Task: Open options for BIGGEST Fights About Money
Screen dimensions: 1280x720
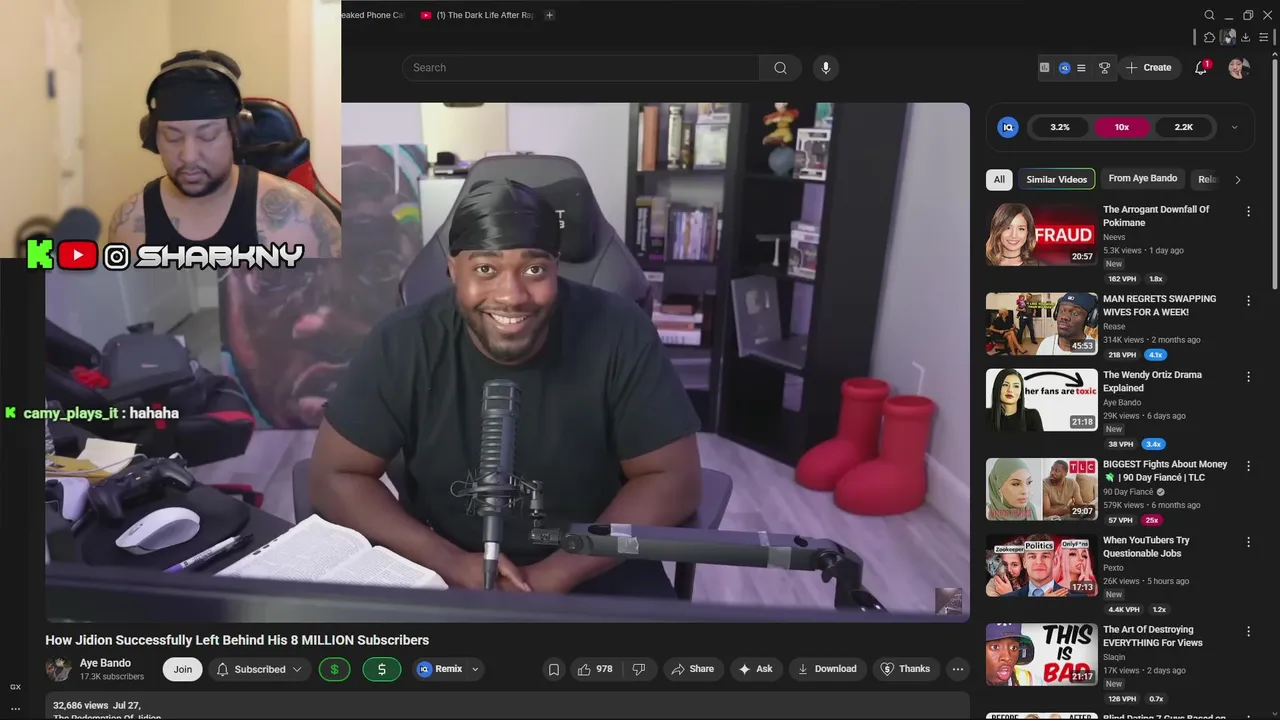Action: pyautogui.click(x=1248, y=466)
